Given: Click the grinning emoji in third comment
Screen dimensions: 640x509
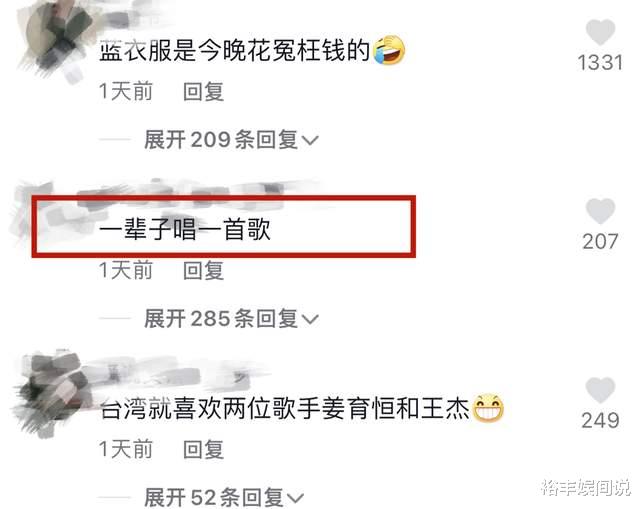Looking at the screenshot, I should (x=488, y=408).
